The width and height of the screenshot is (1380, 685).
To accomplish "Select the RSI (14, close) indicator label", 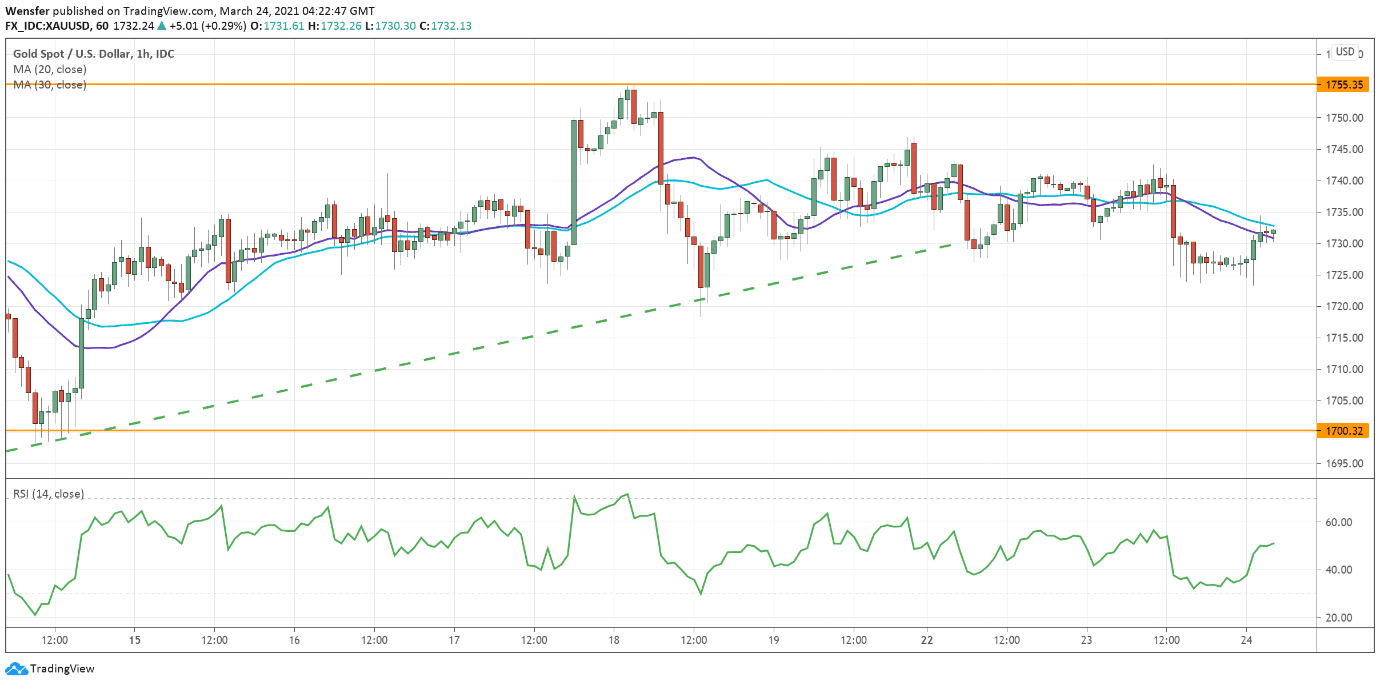I will pyautogui.click(x=48, y=494).
